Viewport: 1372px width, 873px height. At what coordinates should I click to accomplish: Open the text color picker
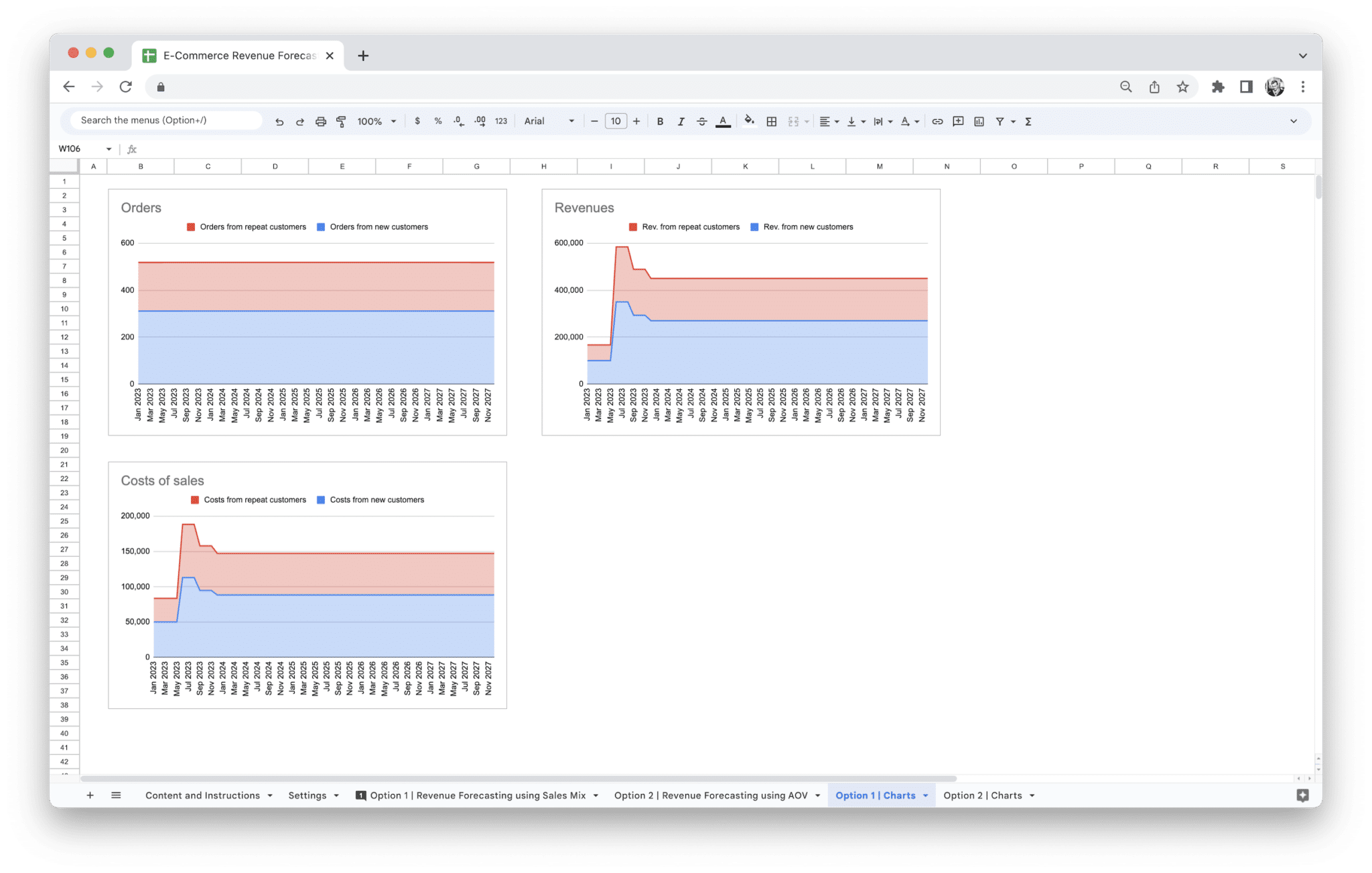pyautogui.click(x=723, y=121)
